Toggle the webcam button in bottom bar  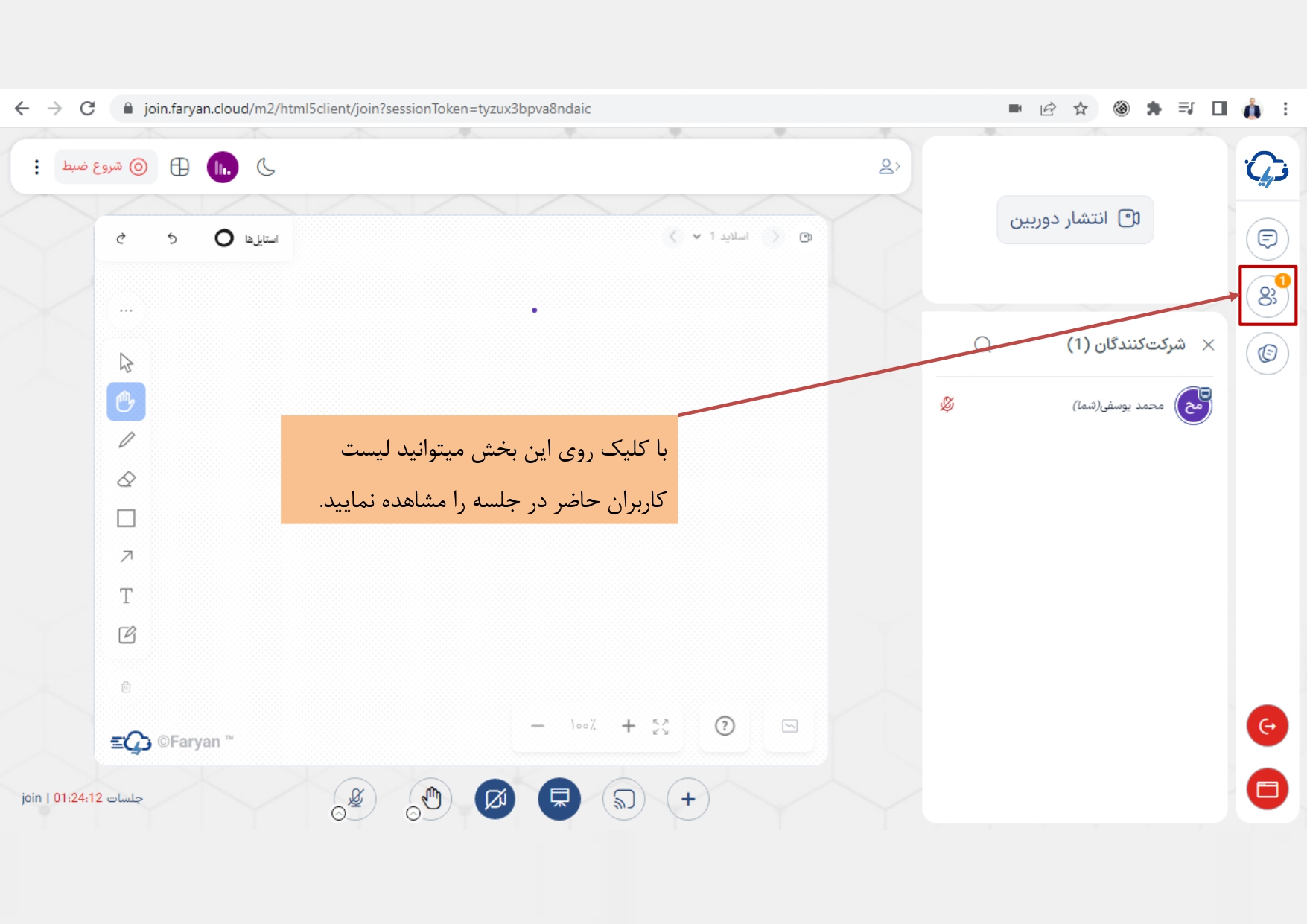(495, 799)
